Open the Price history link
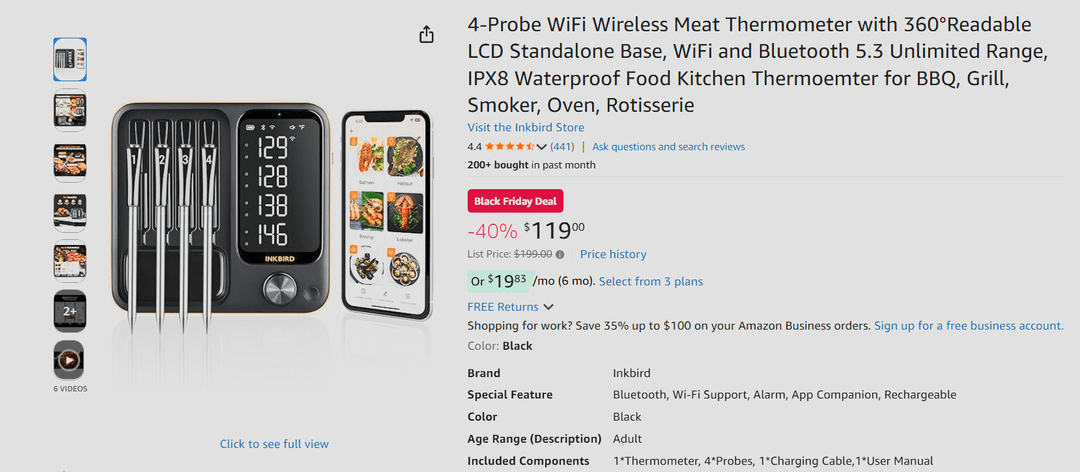The image size is (1080, 472). 613,255
